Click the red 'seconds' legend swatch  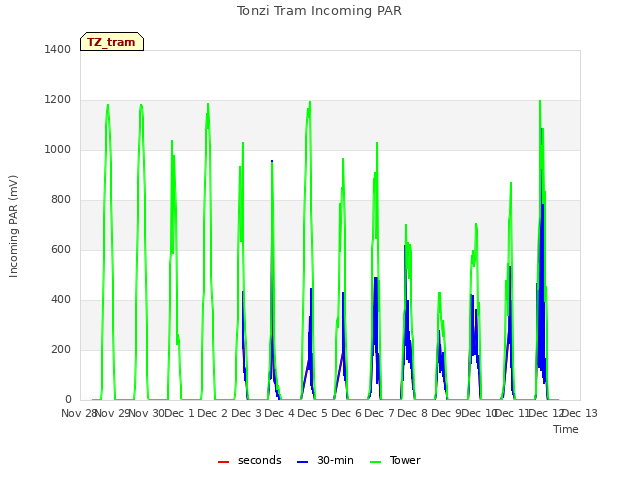(223, 462)
